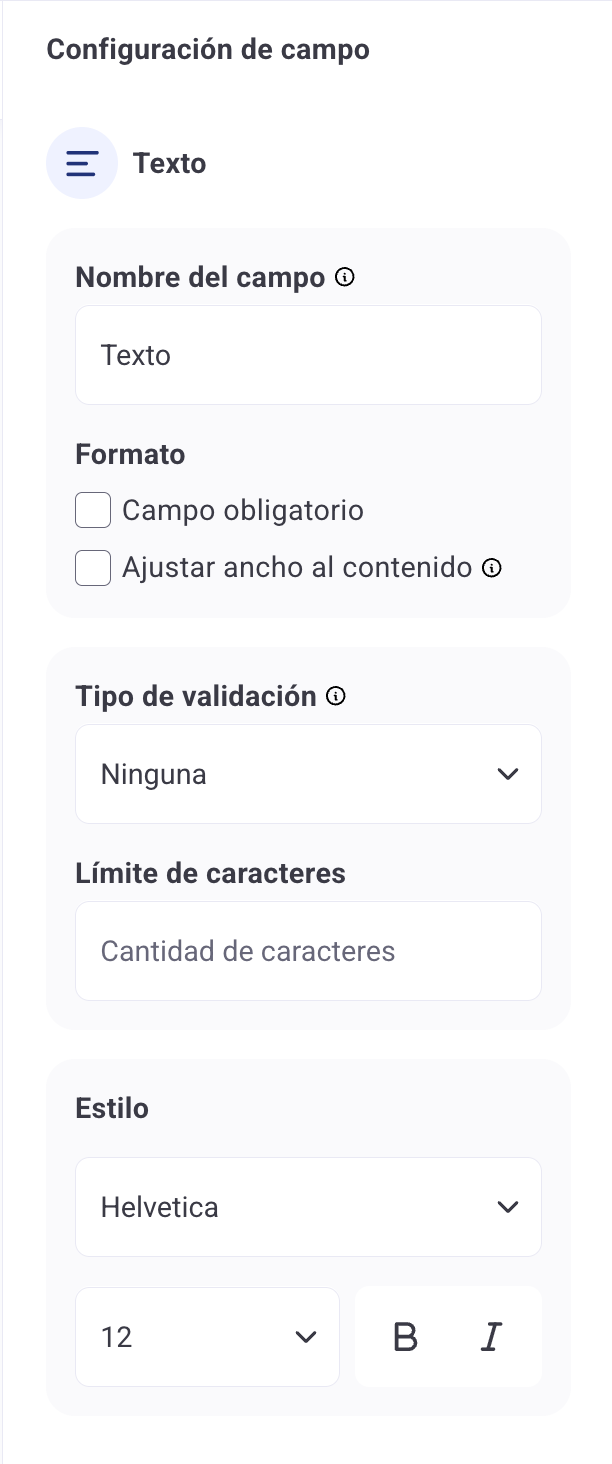Click the Formato section label
Viewport: 612px width, 1464px height.
coord(130,454)
